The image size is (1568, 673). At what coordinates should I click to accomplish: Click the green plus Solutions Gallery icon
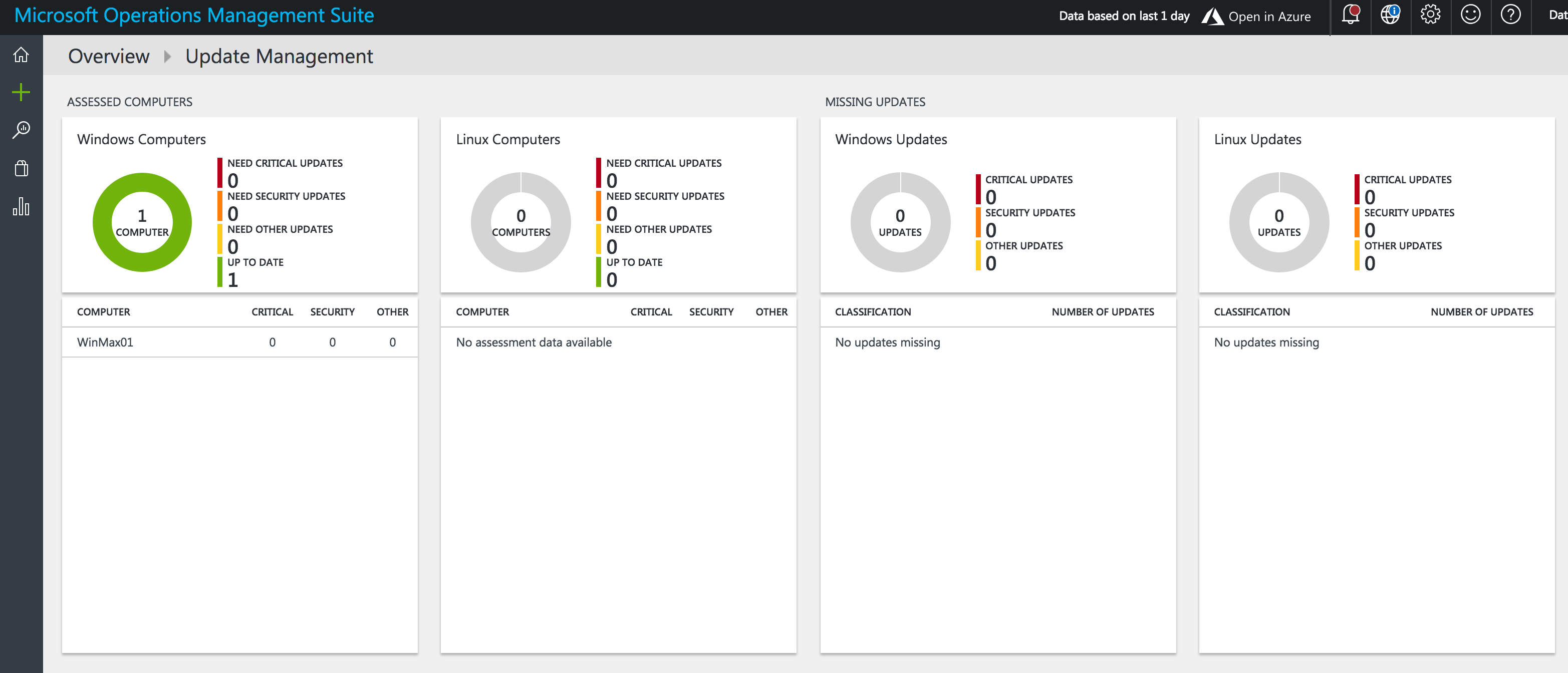22,93
